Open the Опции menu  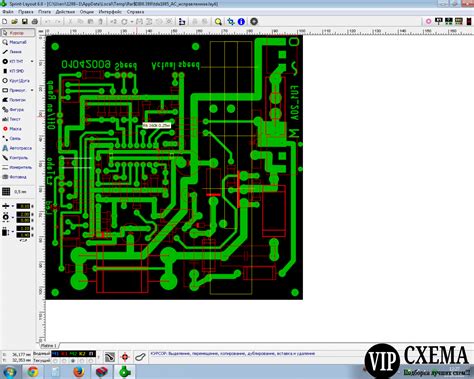point(87,12)
